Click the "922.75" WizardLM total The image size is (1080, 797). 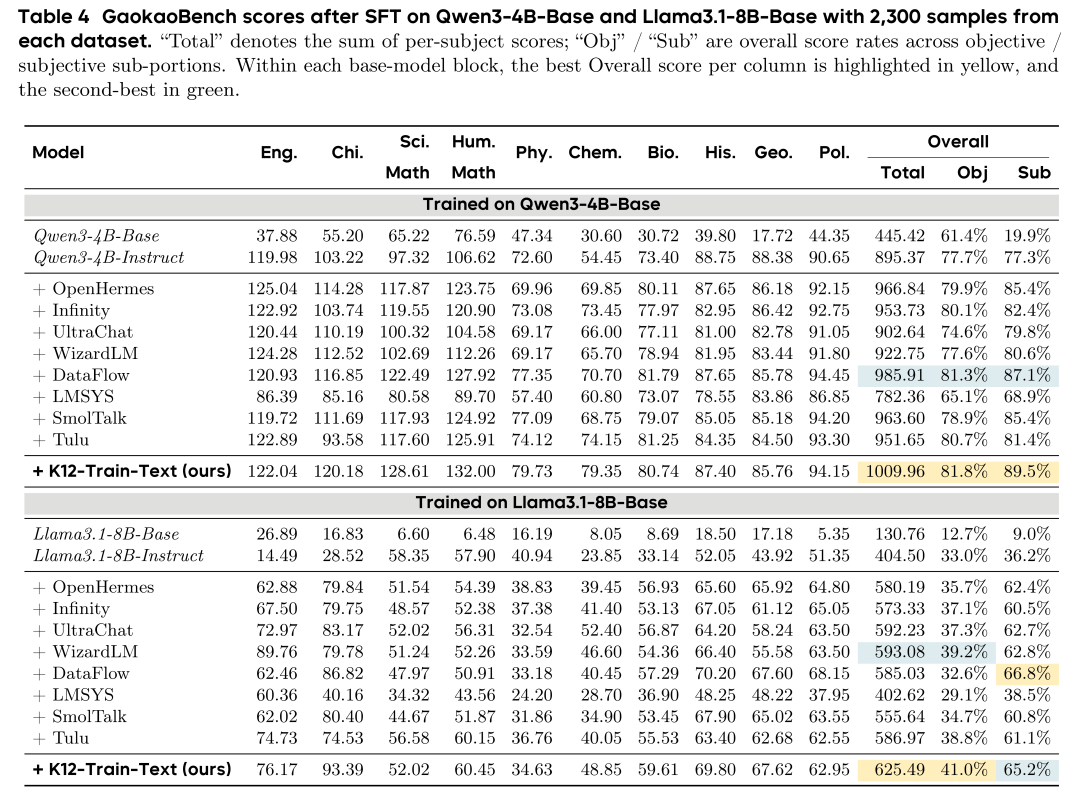pos(900,354)
